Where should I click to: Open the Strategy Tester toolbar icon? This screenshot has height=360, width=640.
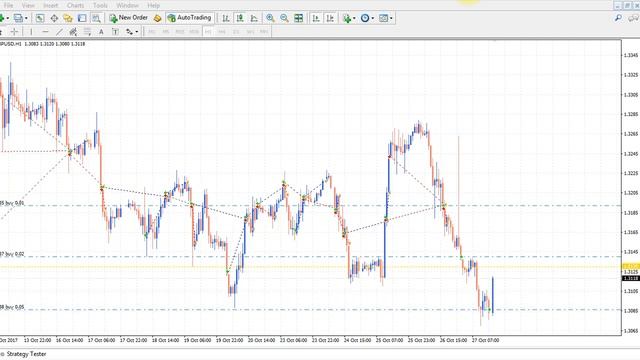tap(96, 18)
